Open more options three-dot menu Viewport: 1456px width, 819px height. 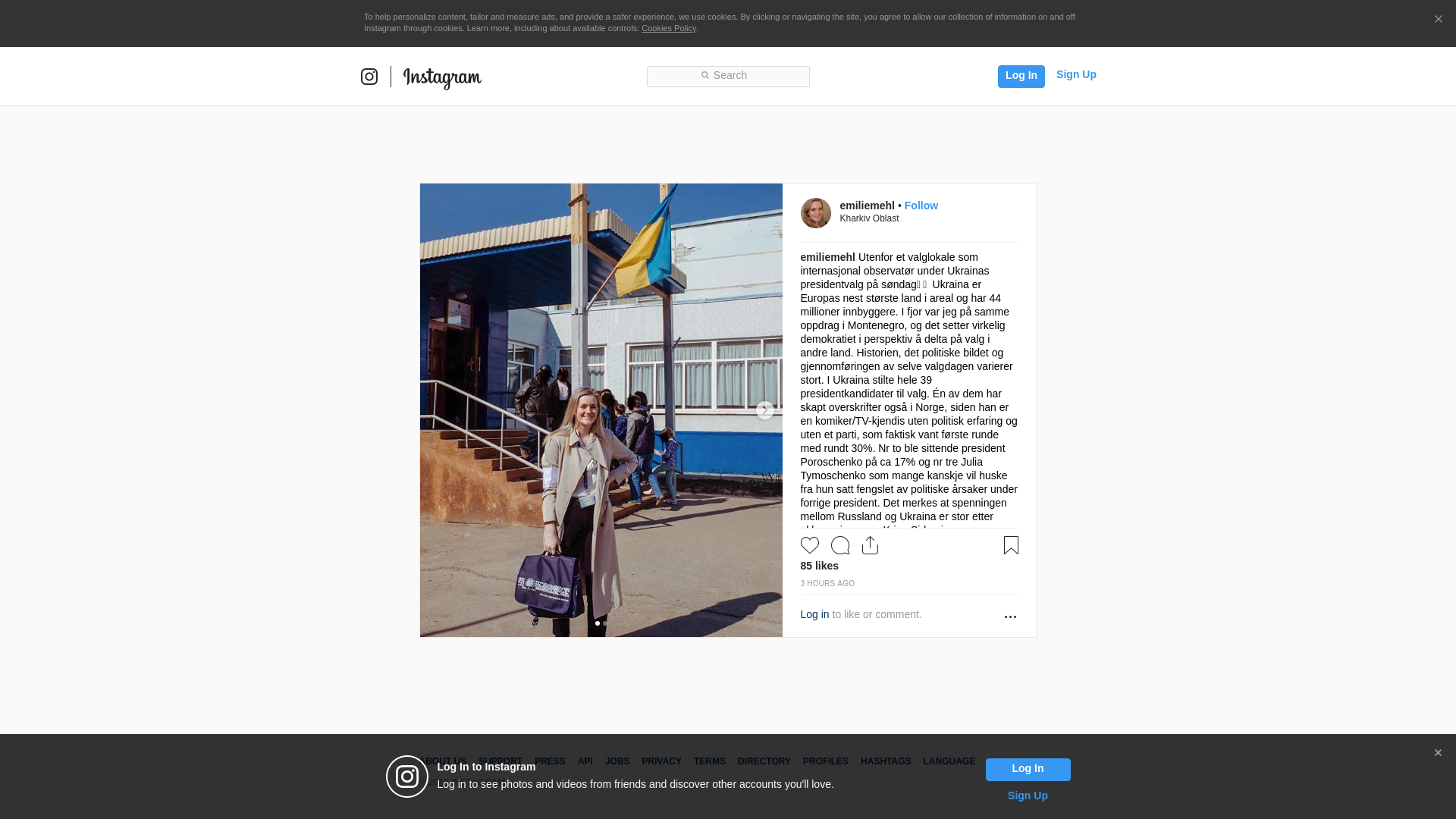click(1010, 617)
